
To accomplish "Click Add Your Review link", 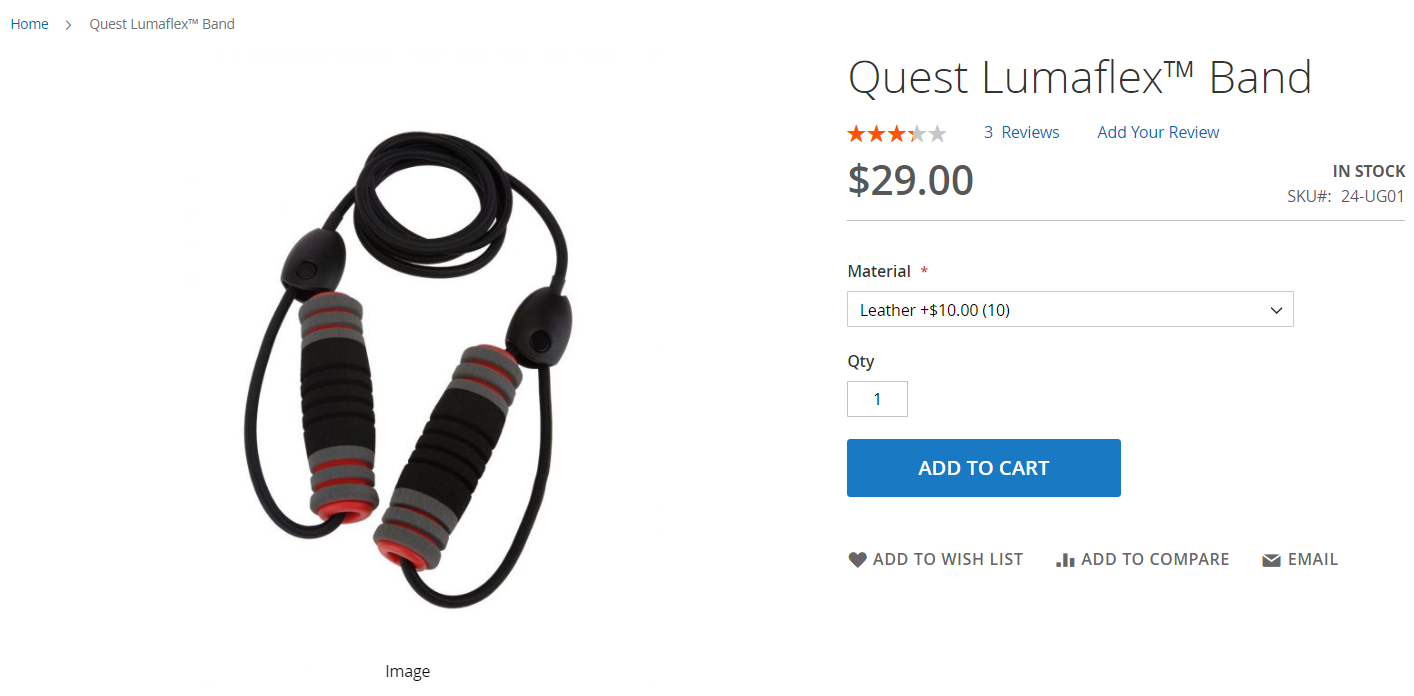I will pos(1158,132).
